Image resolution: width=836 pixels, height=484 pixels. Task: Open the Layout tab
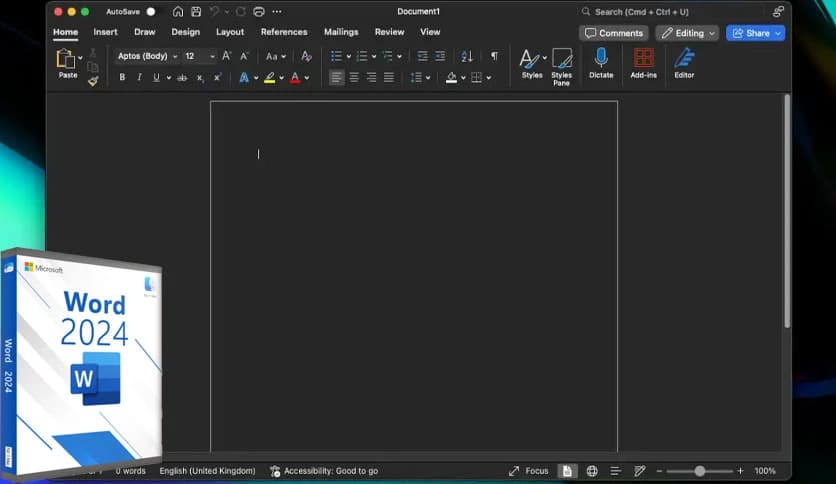coord(230,32)
